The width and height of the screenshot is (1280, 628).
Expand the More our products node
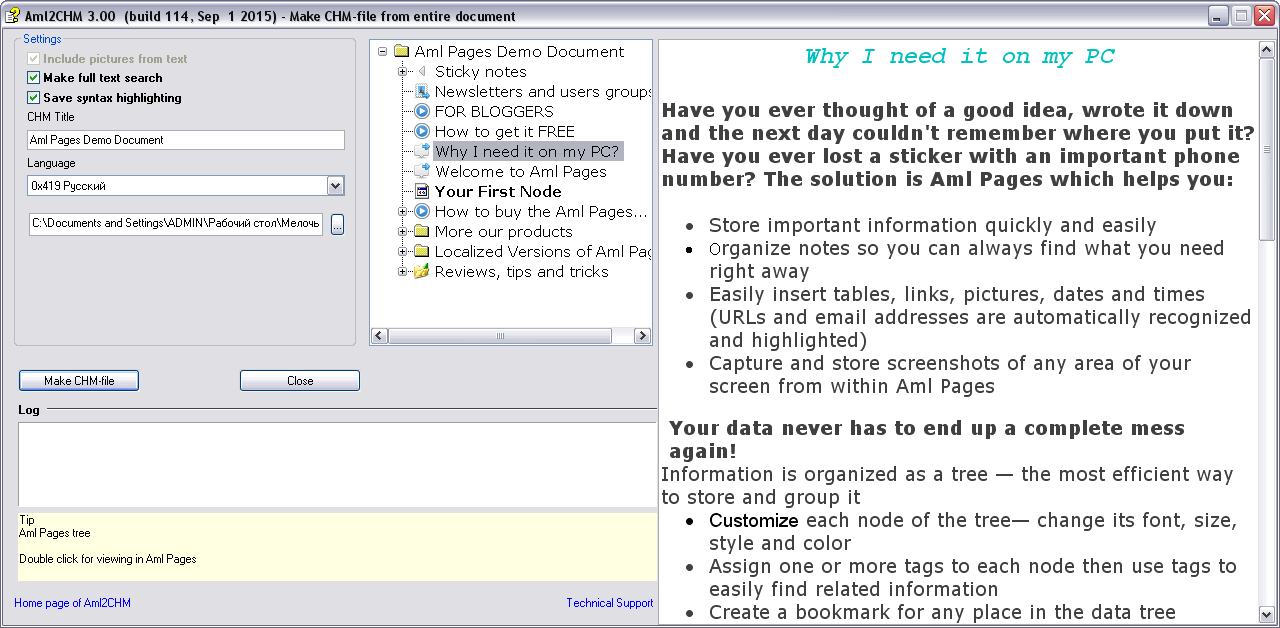[x=403, y=232]
